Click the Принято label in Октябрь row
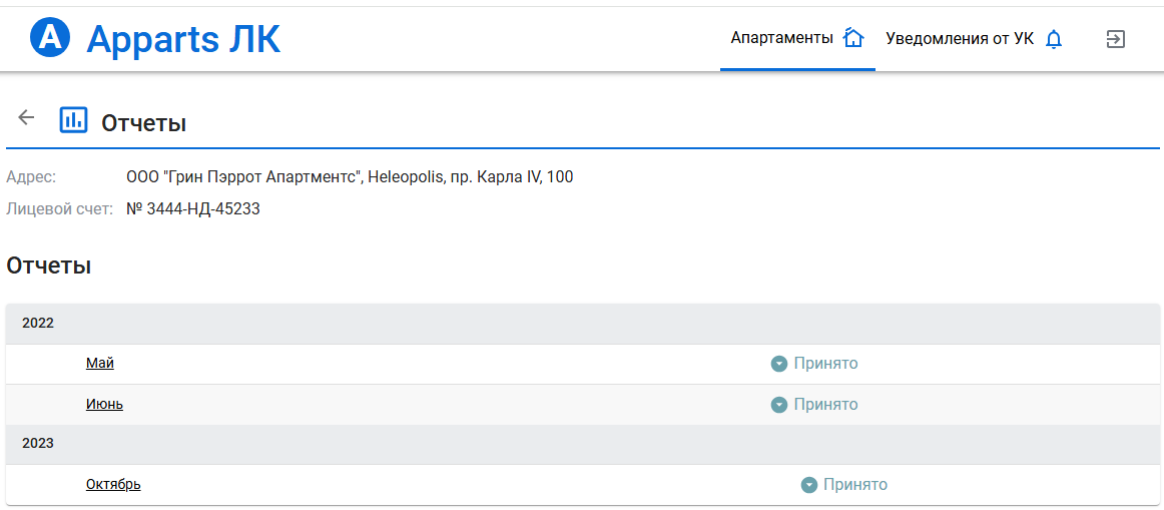The height and width of the screenshot is (510, 1164). 855,485
